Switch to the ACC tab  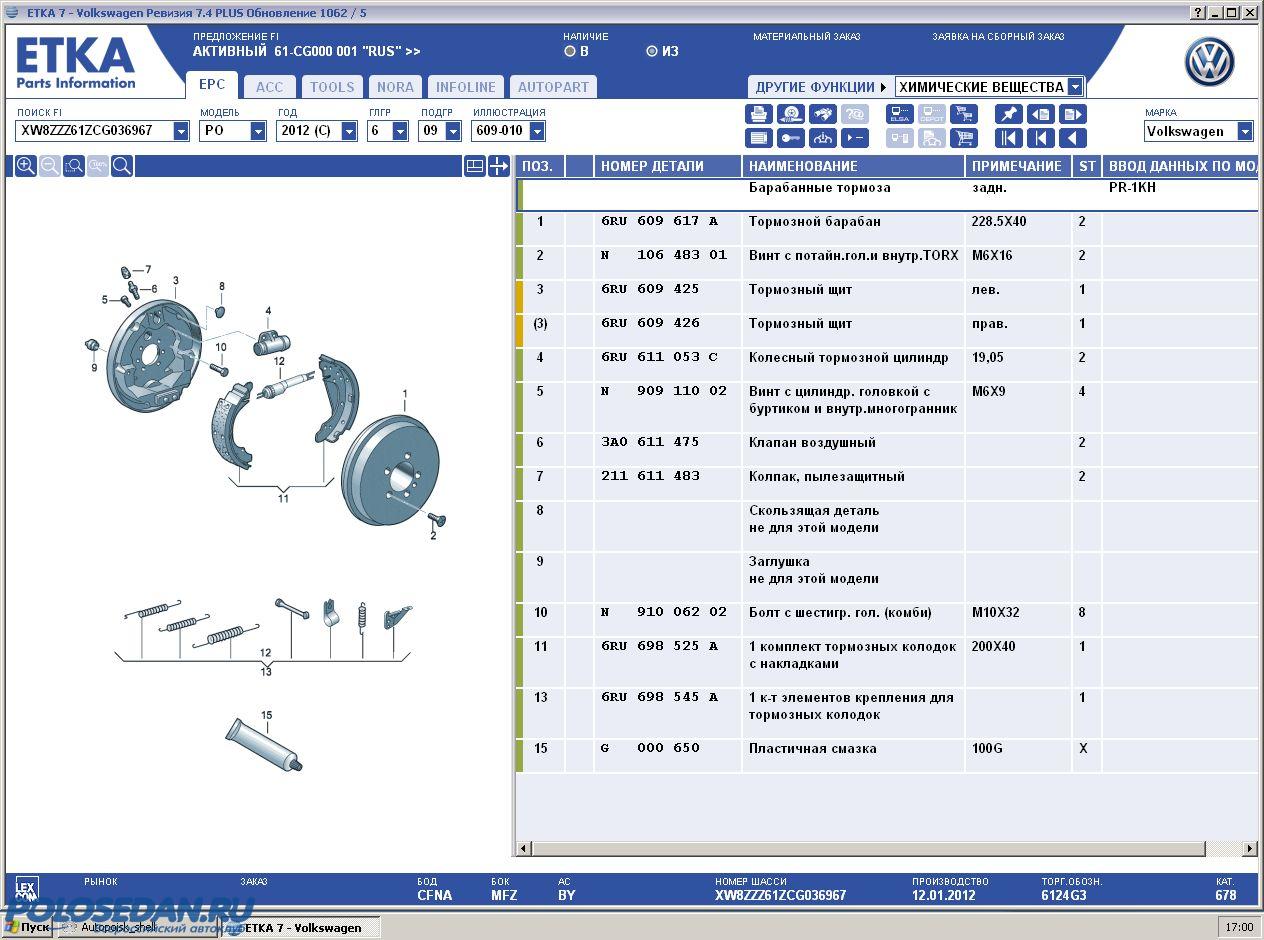click(x=270, y=87)
